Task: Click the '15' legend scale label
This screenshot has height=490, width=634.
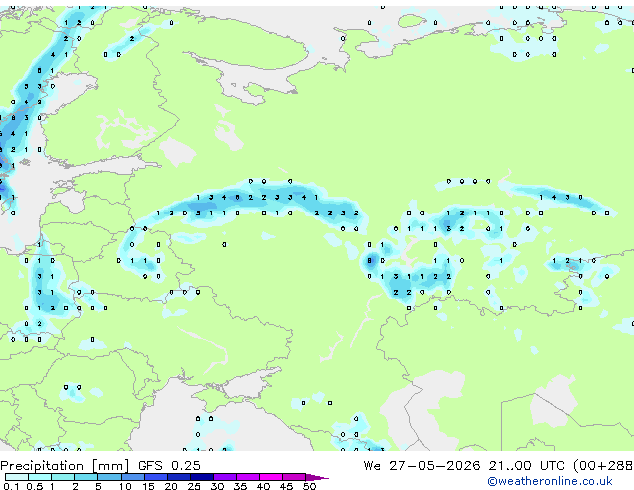Action: tap(148, 486)
